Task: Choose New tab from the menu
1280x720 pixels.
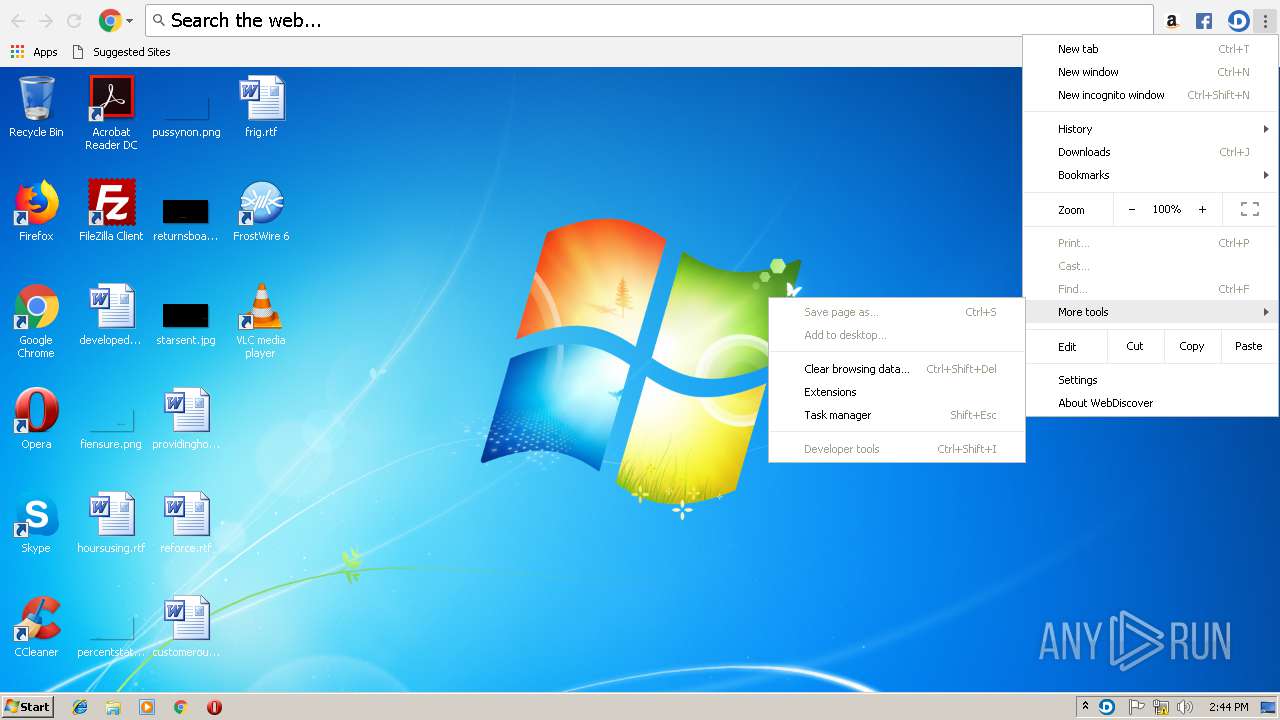Action: click(1151, 49)
